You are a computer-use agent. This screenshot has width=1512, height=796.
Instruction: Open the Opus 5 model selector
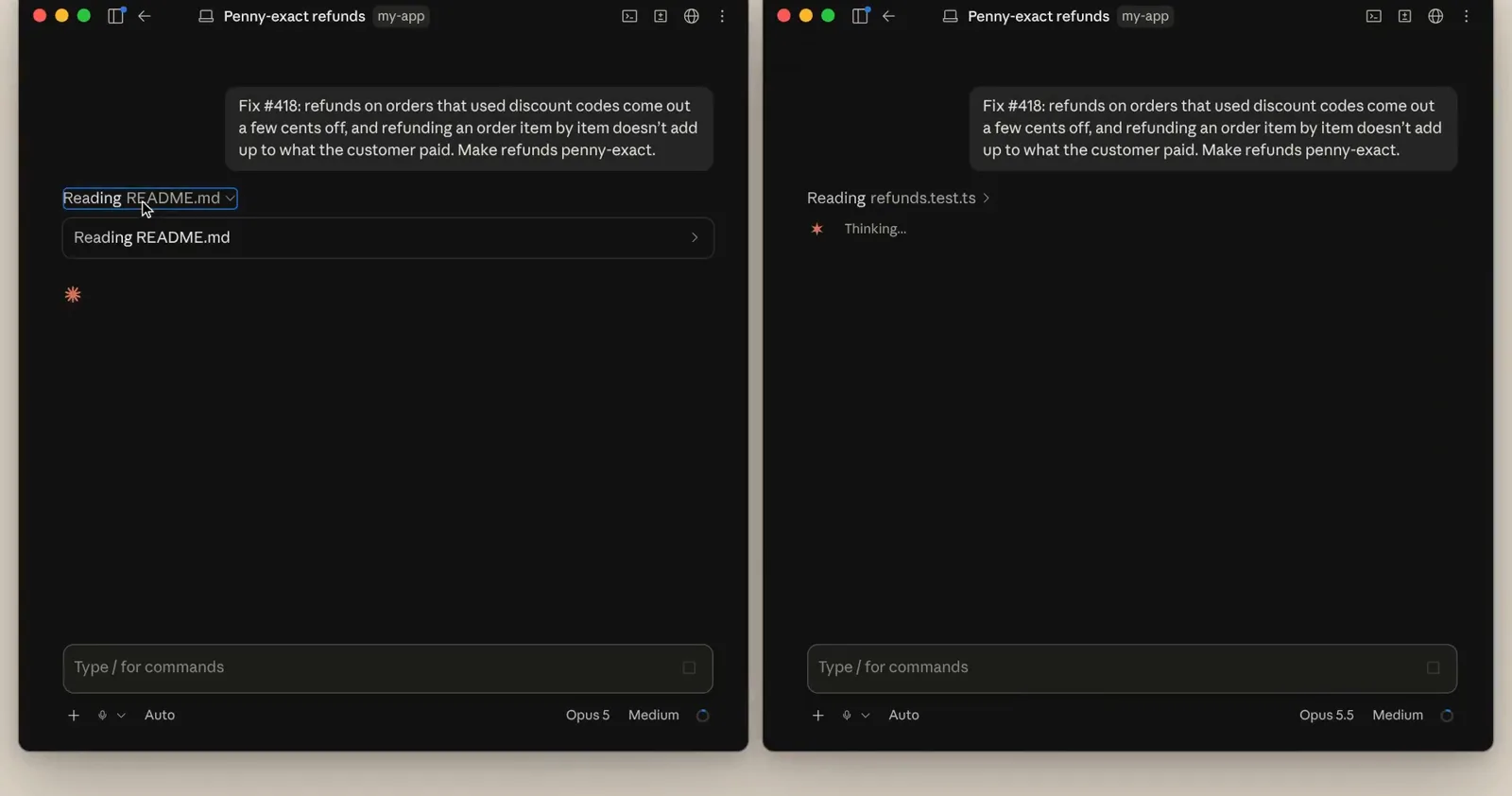pyautogui.click(x=588, y=716)
